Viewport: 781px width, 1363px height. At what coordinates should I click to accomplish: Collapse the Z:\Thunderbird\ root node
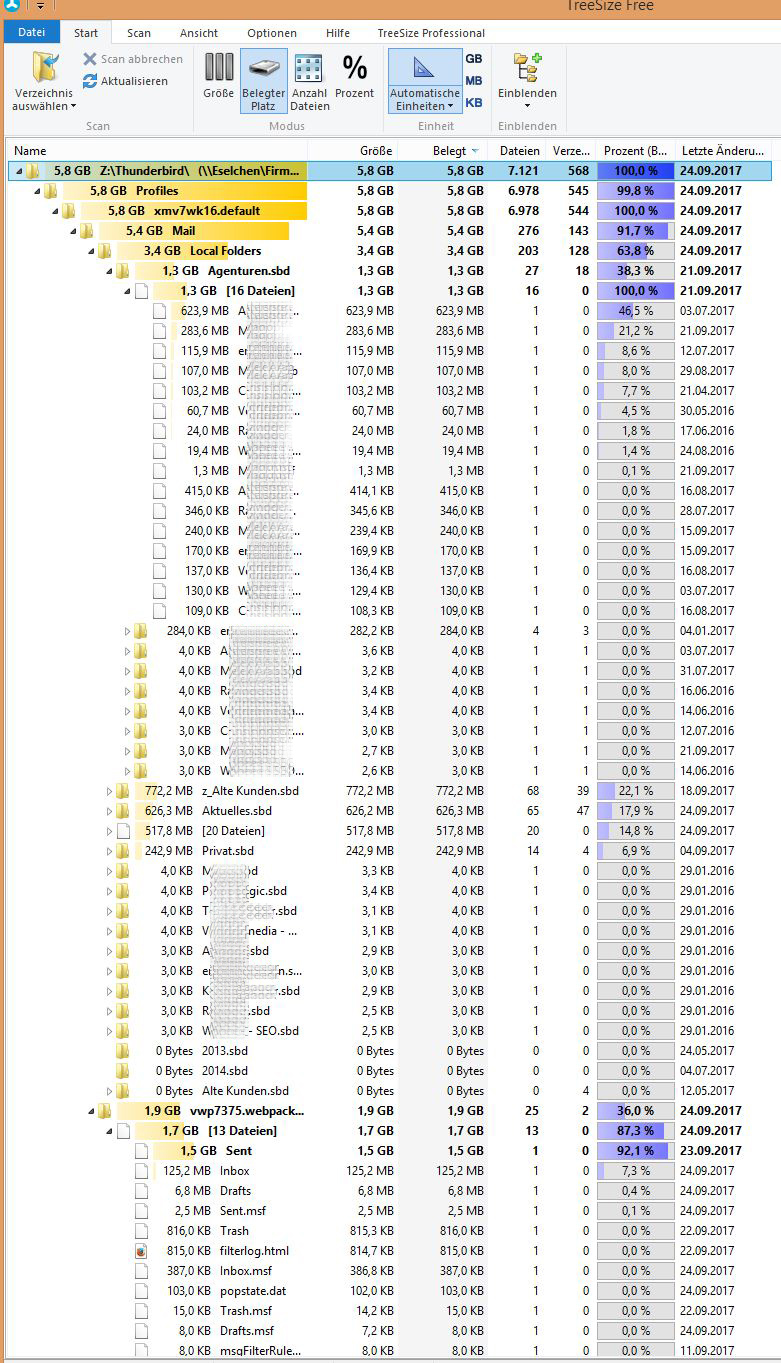point(19,171)
